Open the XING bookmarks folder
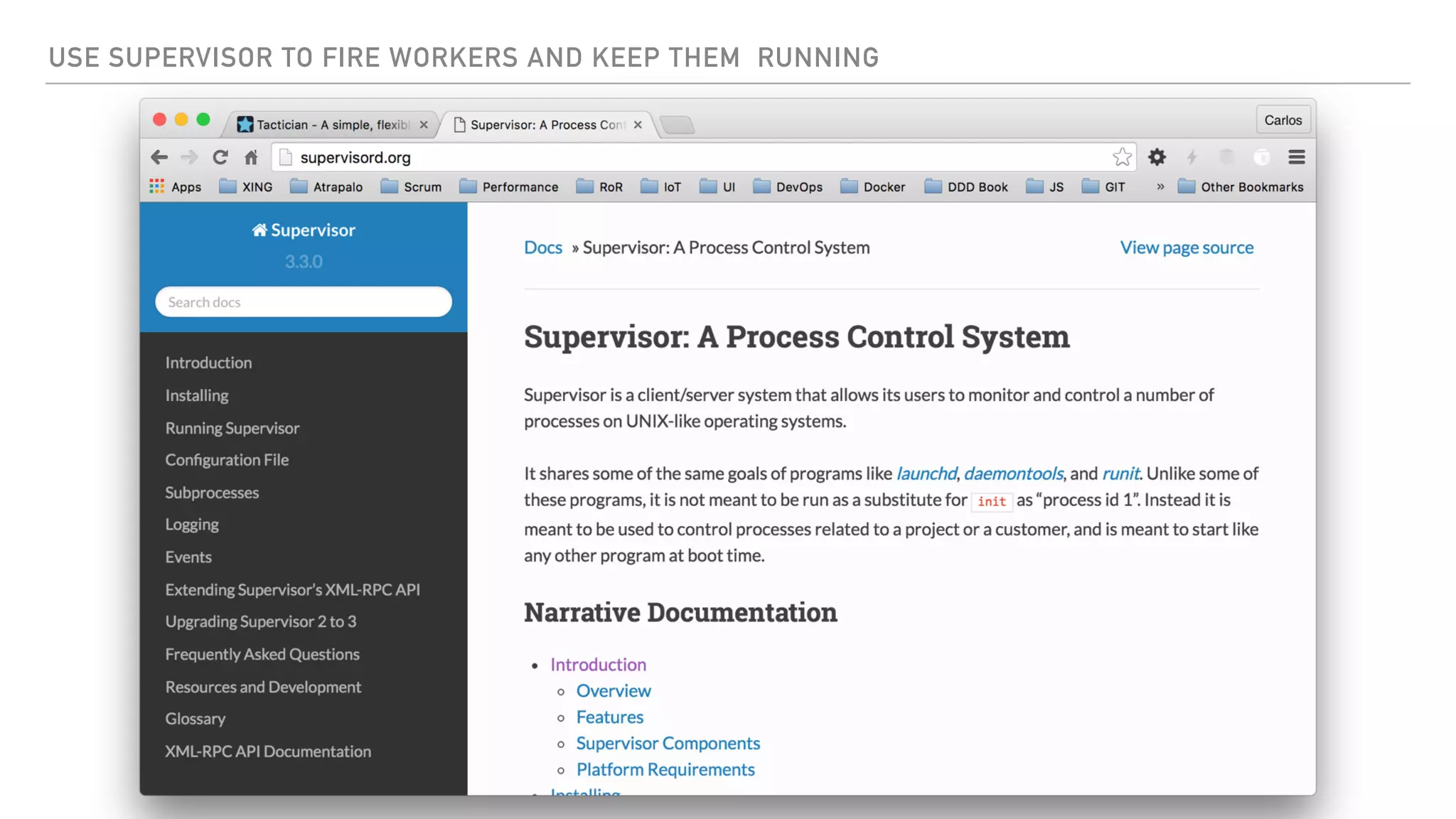 click(246, 187)
